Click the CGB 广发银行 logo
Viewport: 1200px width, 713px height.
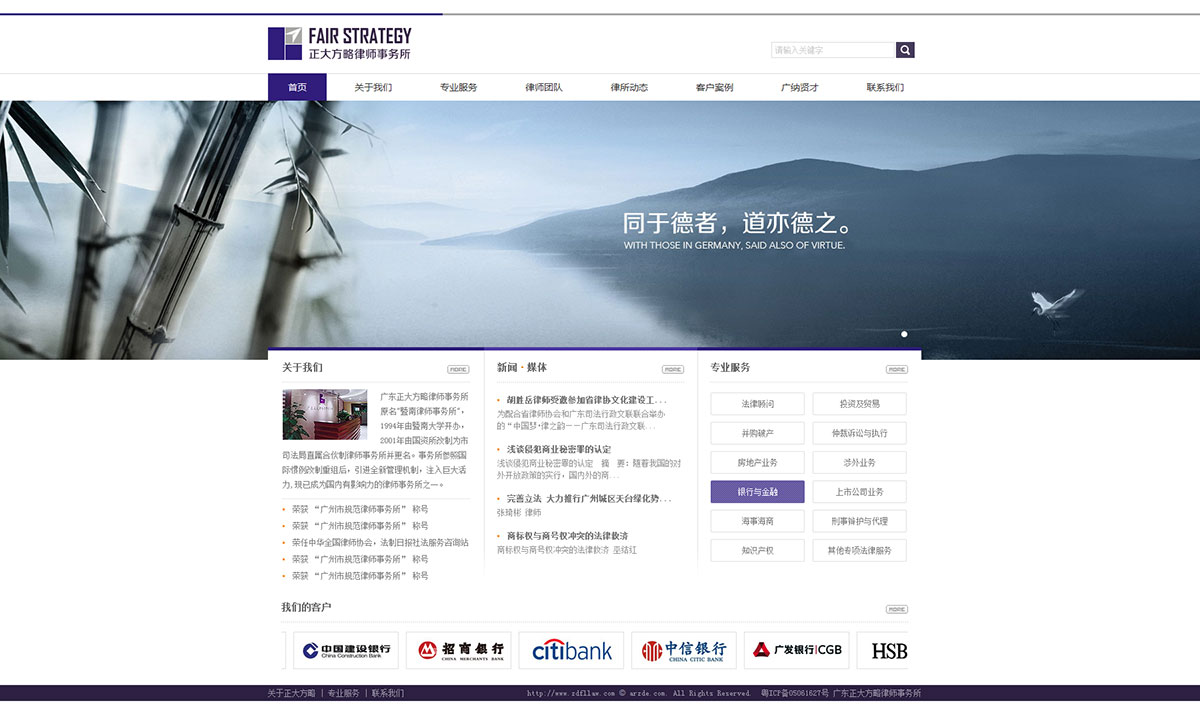tap(797, 650)
